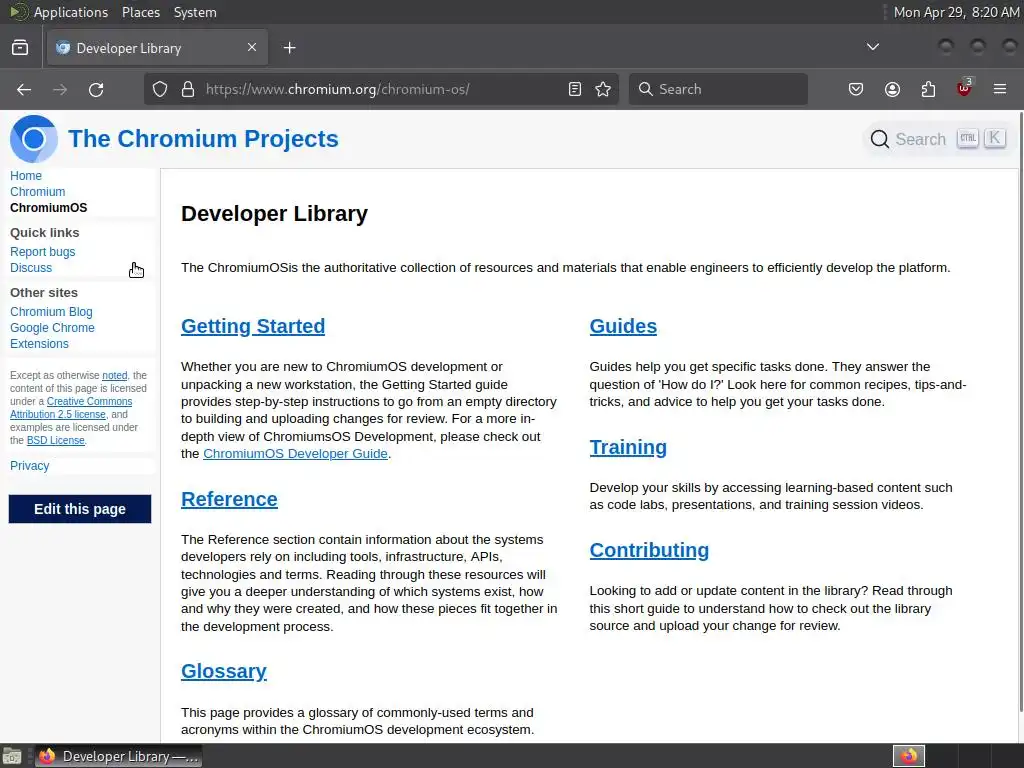Open the Firefox hamburger menu
The image size is (1024, 768).
point(1000,89)
